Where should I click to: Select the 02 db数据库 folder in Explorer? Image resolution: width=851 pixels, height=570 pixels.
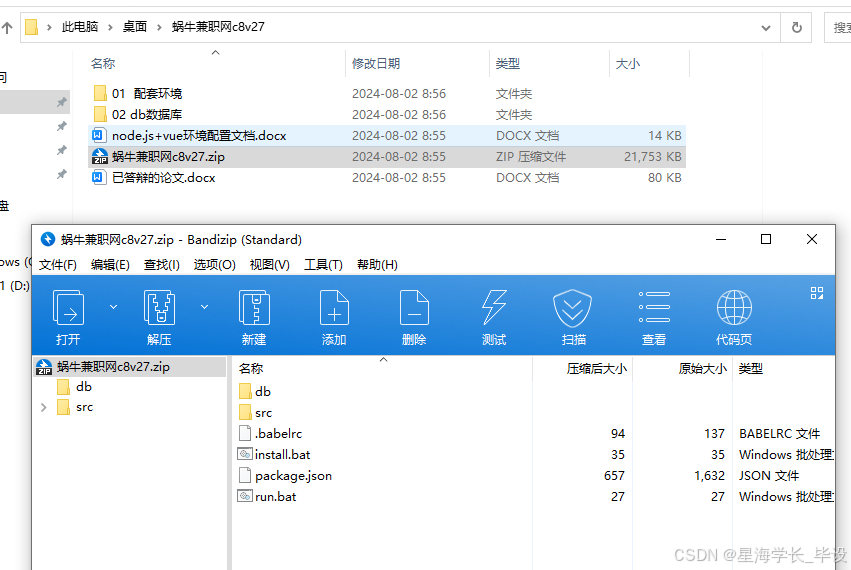point(387,115)
